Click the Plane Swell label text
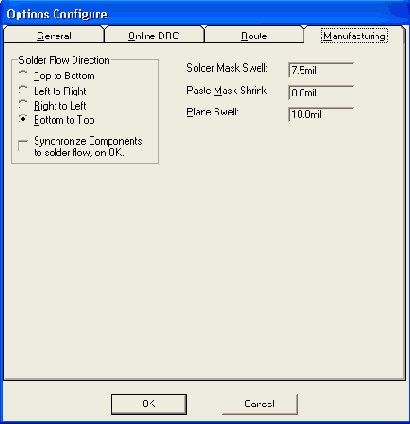The height and width of the screenshot is (424, 410). [x=212, y=112]
